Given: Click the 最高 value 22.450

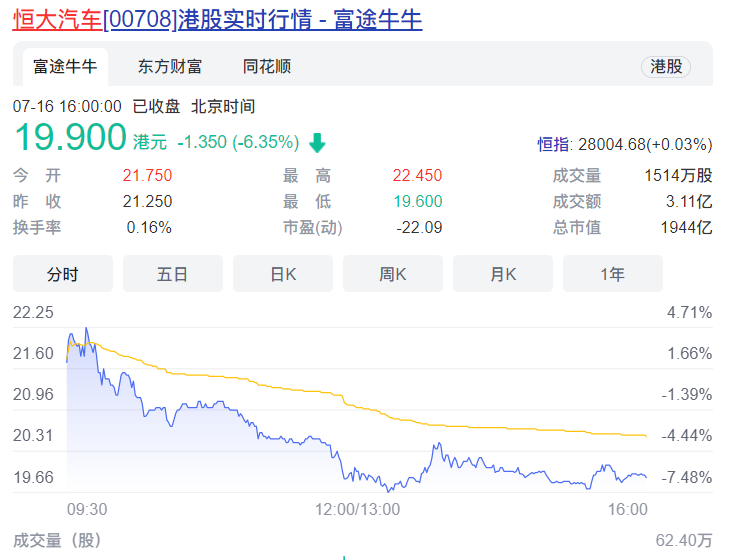Looking at the screenshot, I should 417,176.
